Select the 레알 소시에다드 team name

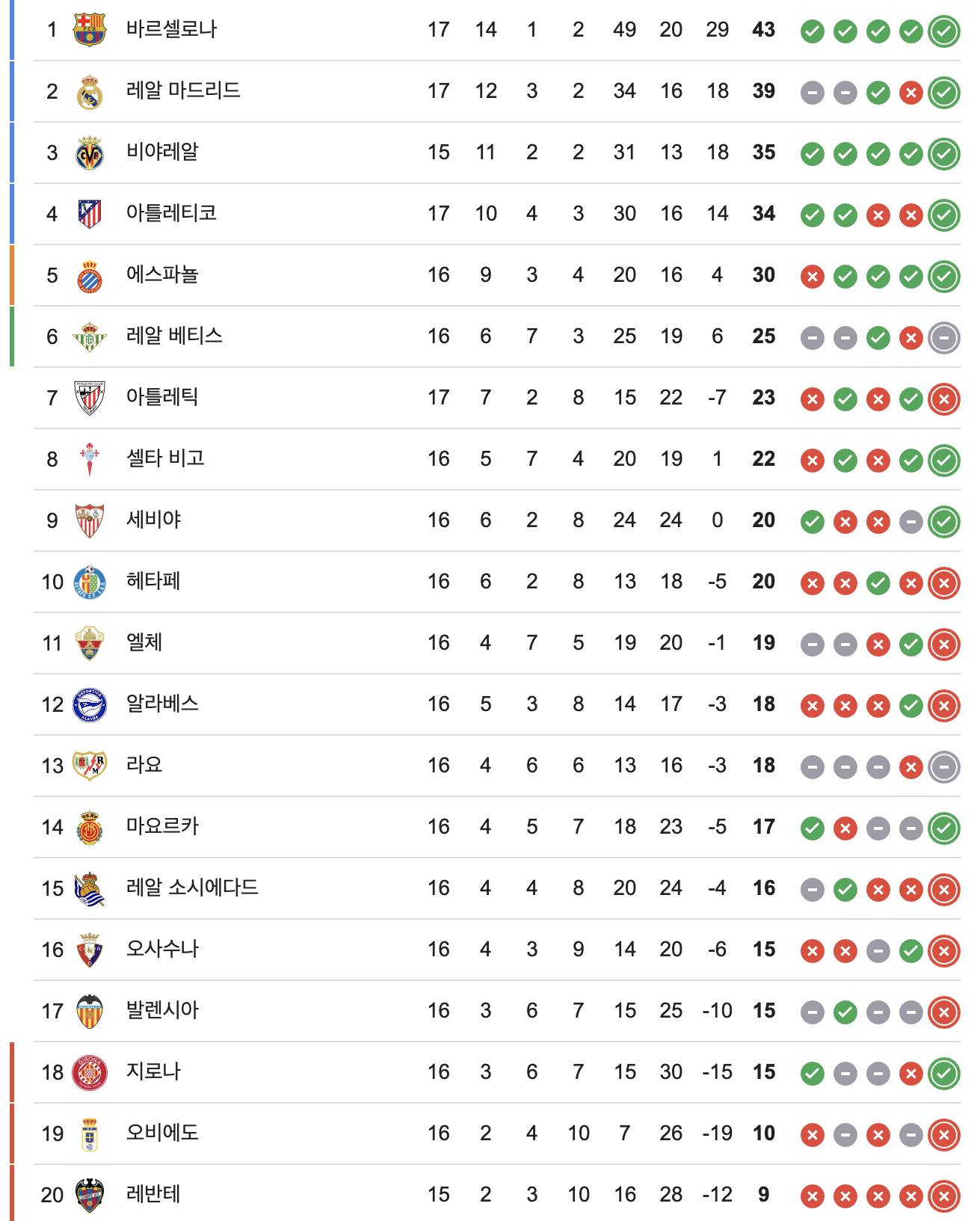pos(192,888)
